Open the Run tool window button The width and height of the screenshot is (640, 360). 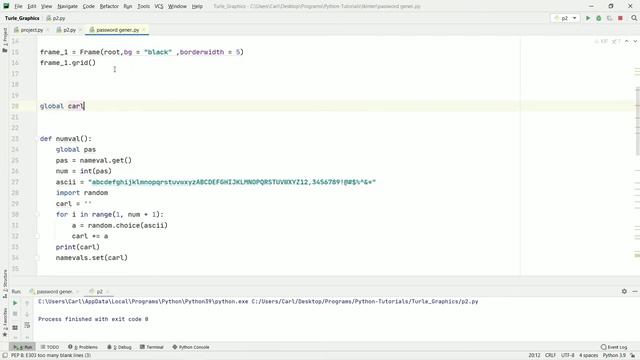coord(23,347)
